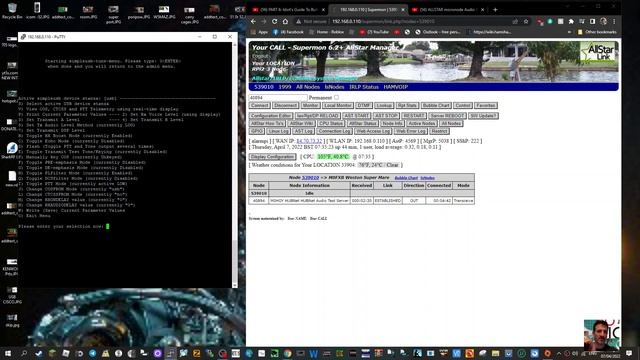Open lsNodes in blue menu bar
This screenshot has height=360, width=640.
[334, 87]
